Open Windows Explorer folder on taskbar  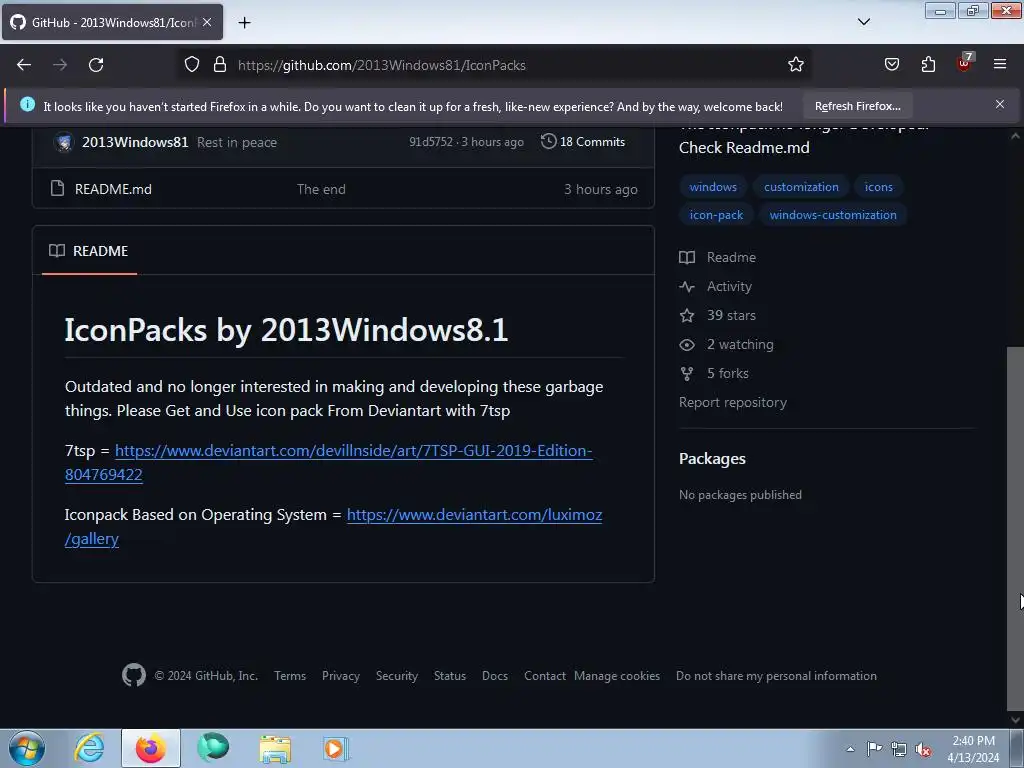275,748
